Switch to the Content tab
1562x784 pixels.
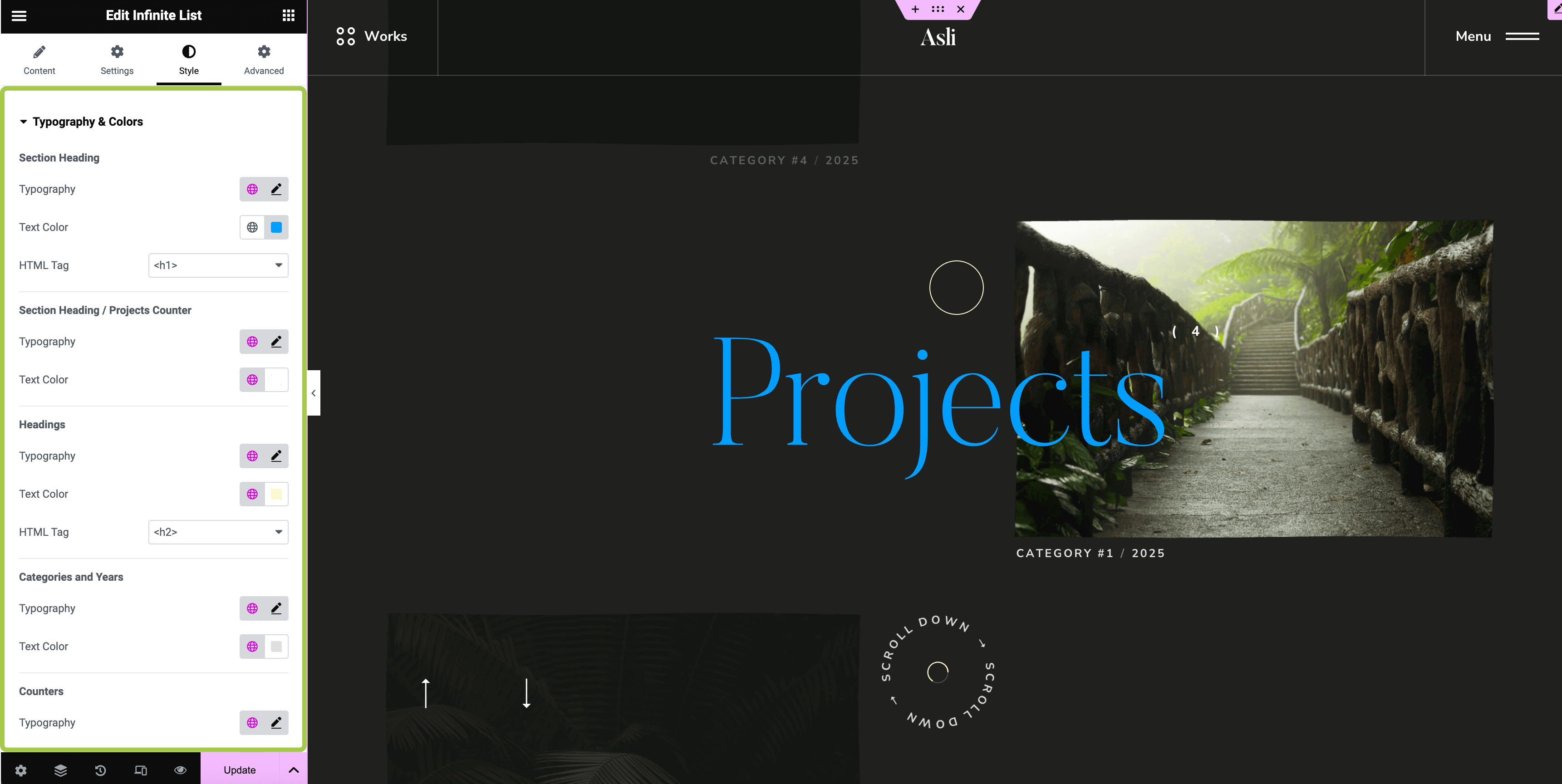(39, 59)
